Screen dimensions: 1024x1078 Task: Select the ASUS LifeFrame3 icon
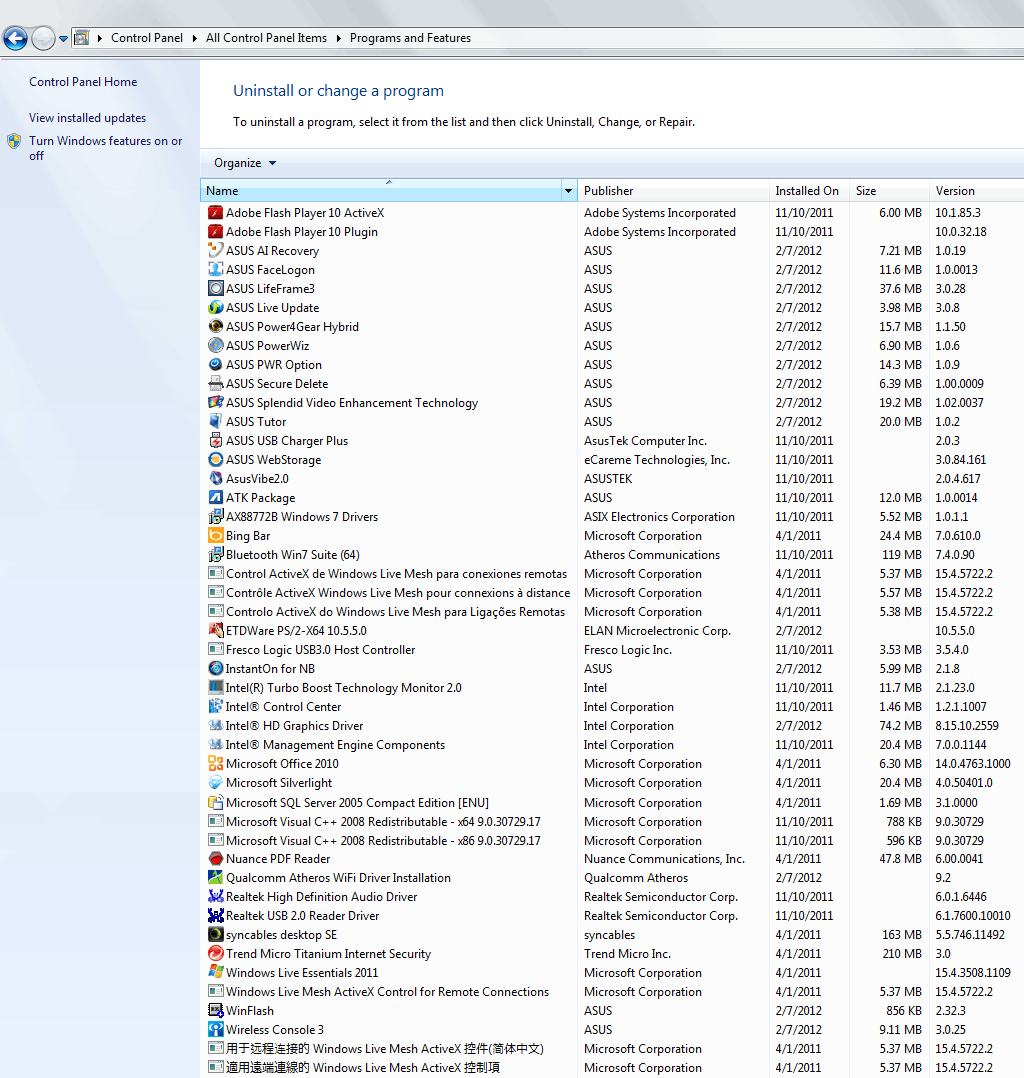click(216, 289)
